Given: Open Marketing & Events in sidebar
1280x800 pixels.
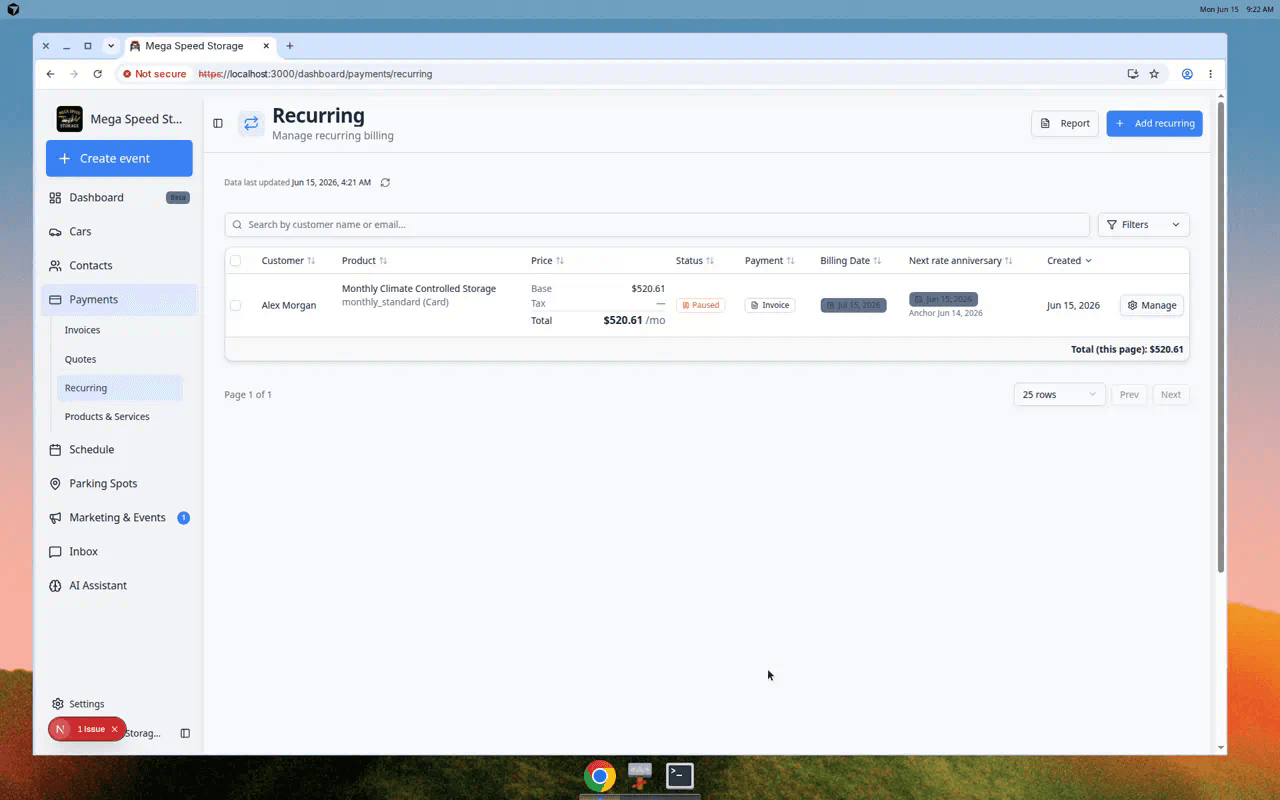Looking at the screenshot, I should 119,518.
